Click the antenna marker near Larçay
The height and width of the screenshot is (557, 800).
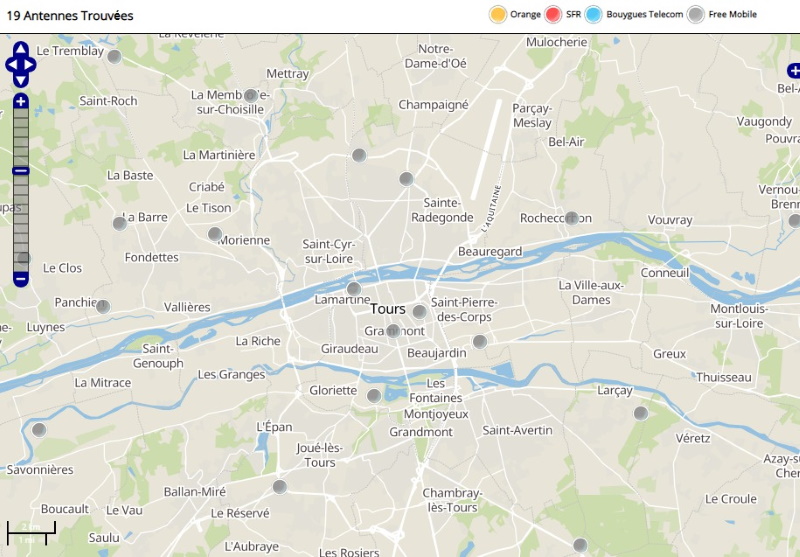641,413
